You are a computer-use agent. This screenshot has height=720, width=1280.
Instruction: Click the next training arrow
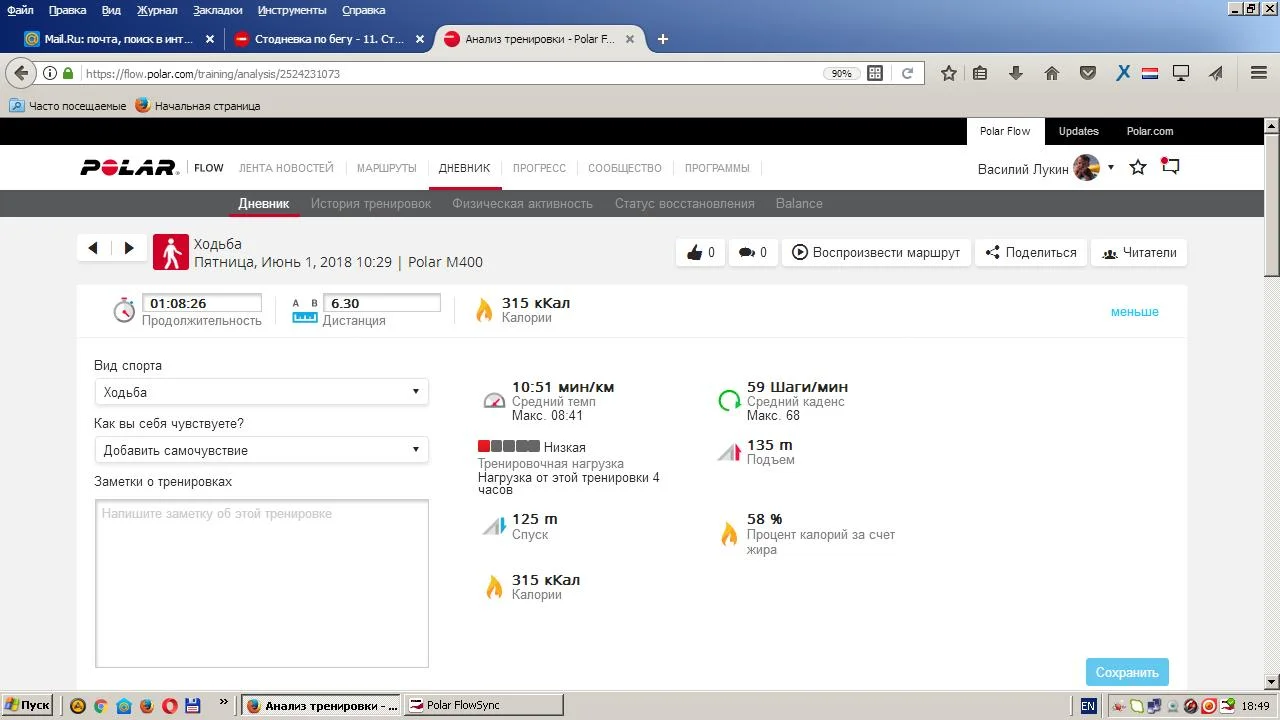(x=129, y=248)
